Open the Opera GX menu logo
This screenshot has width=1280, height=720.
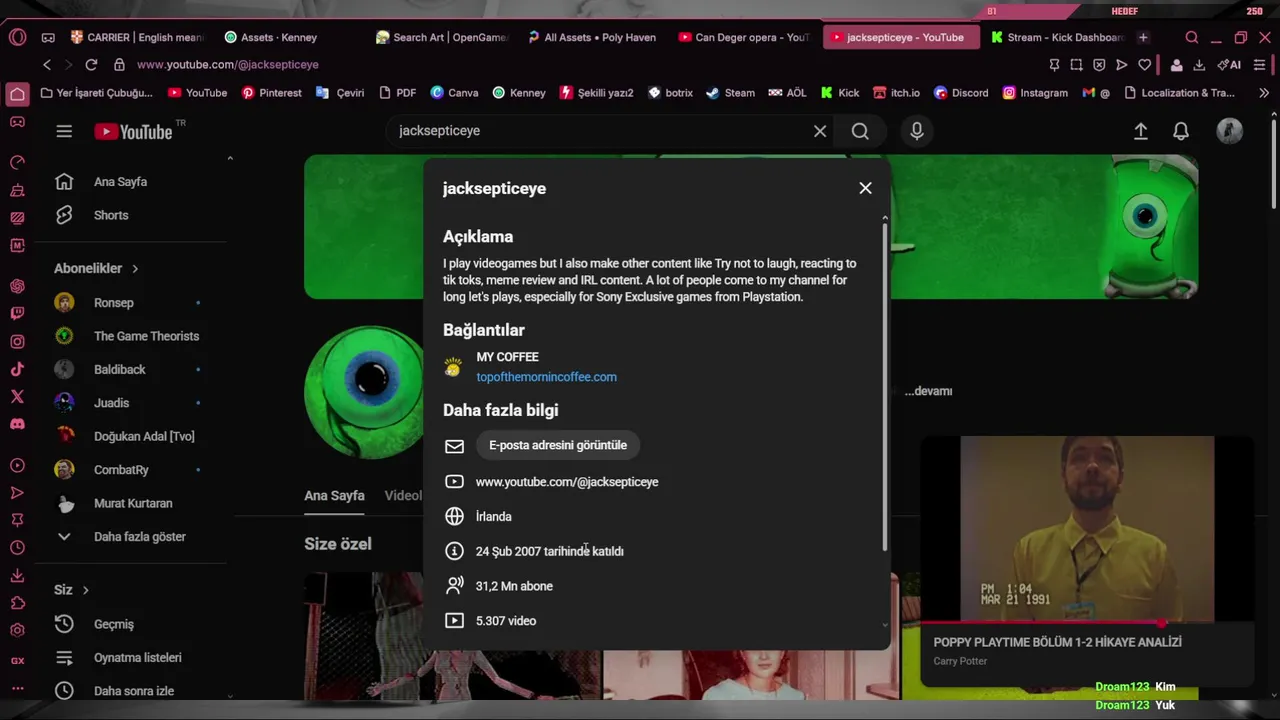(x=17, y=37)
